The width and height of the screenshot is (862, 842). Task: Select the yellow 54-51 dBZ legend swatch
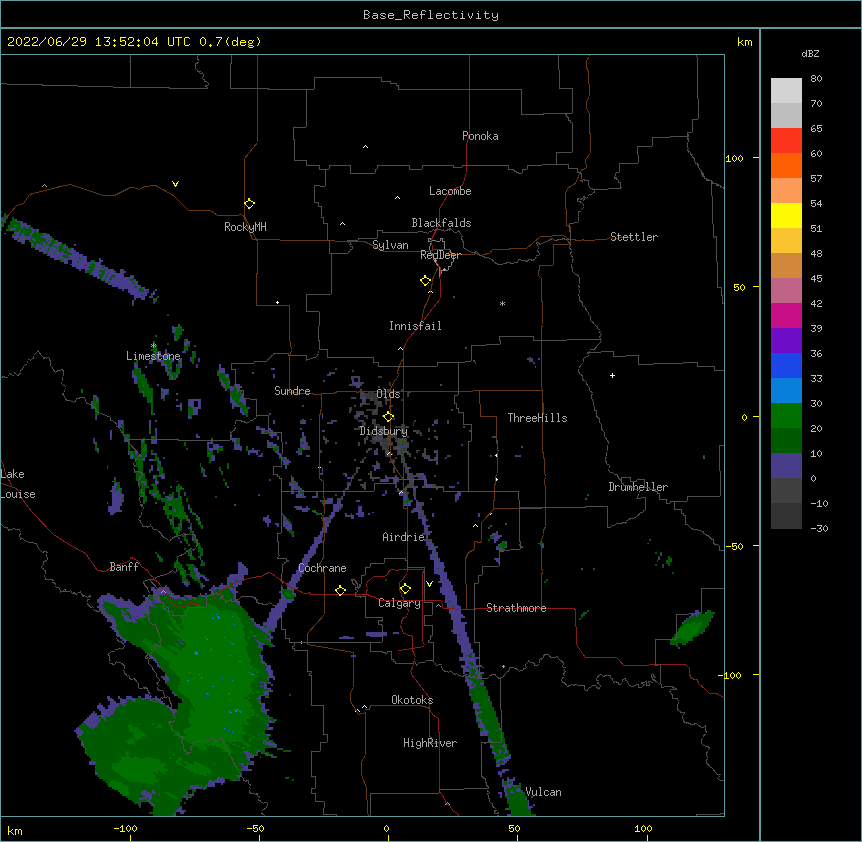tap(786, 215)
